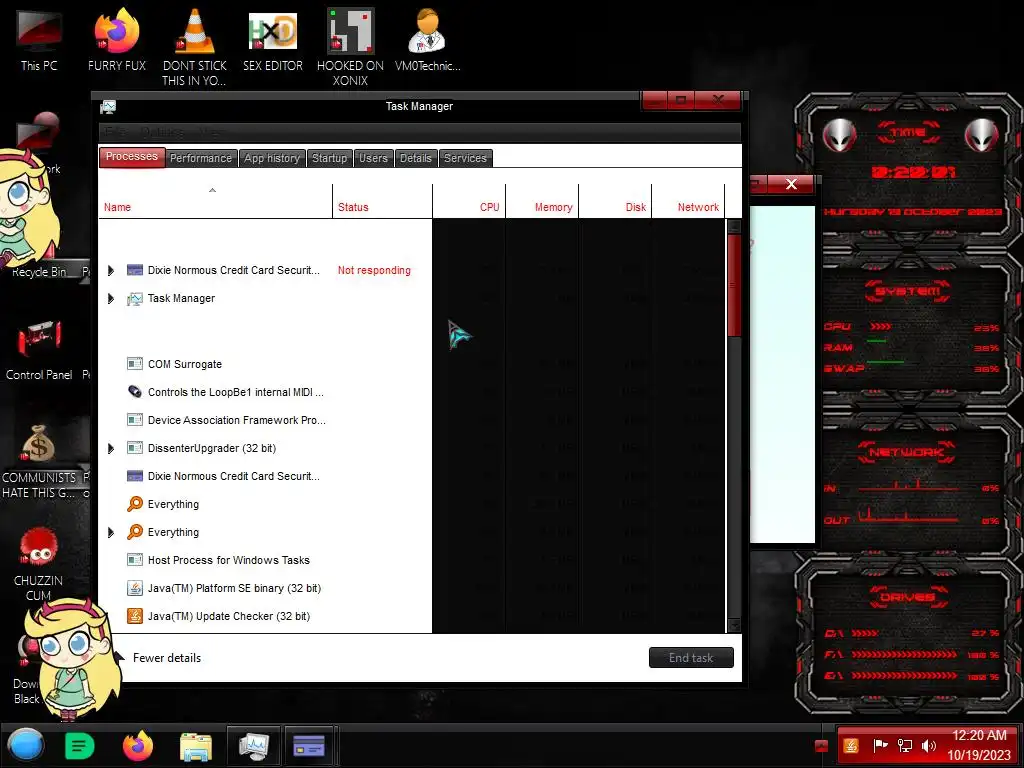This screenshot has width=1024, height=768.
Task: Show hidden tray icons
Action: 822,746
